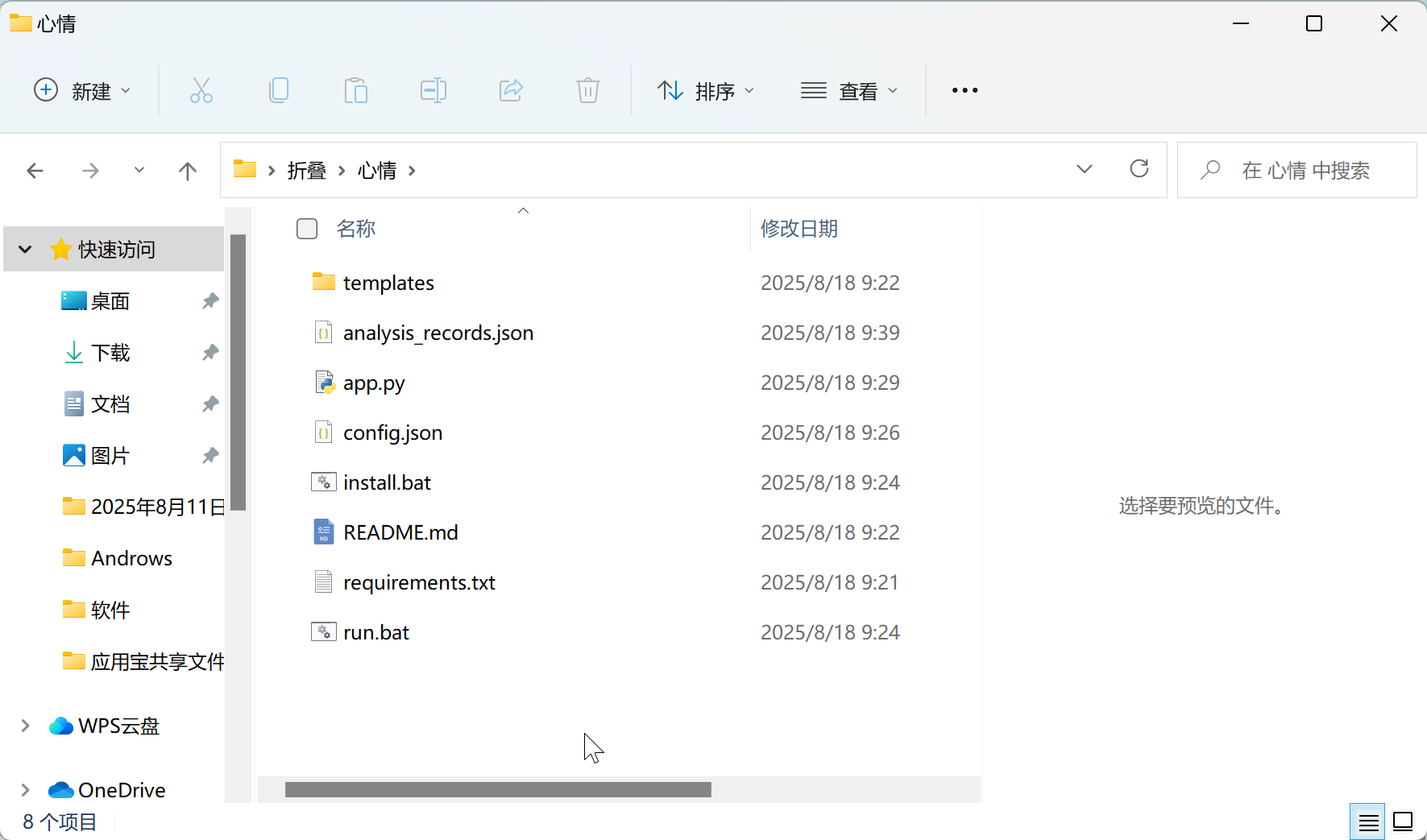
Task: Click the 心情 folder icon in title bar
Action: click(20, 23)
